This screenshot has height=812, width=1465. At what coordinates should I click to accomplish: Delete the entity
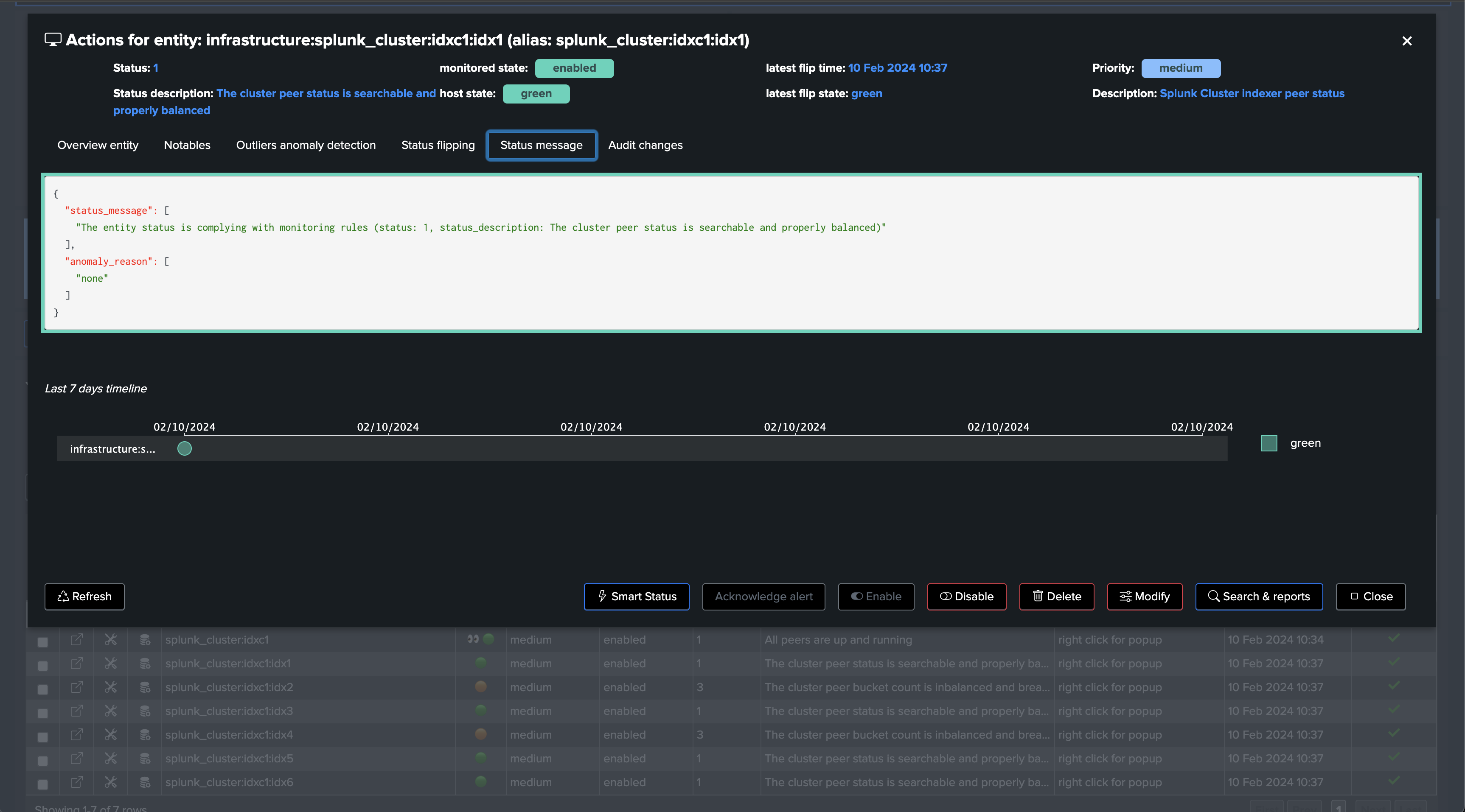click(1057, 596)
